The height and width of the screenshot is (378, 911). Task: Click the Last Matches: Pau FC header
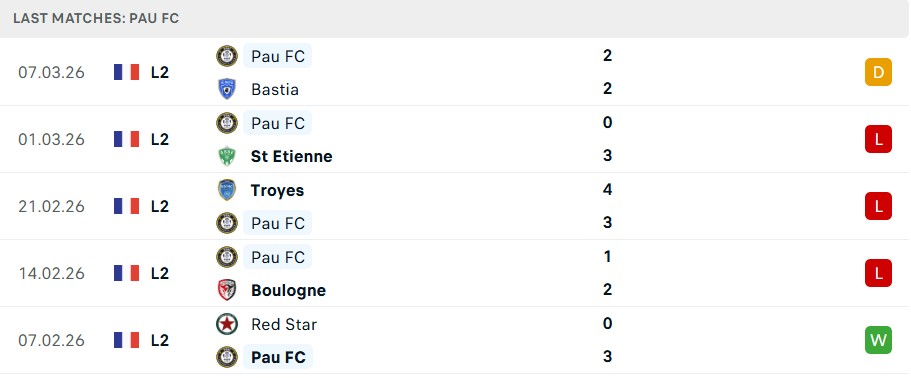click(96, 19)
